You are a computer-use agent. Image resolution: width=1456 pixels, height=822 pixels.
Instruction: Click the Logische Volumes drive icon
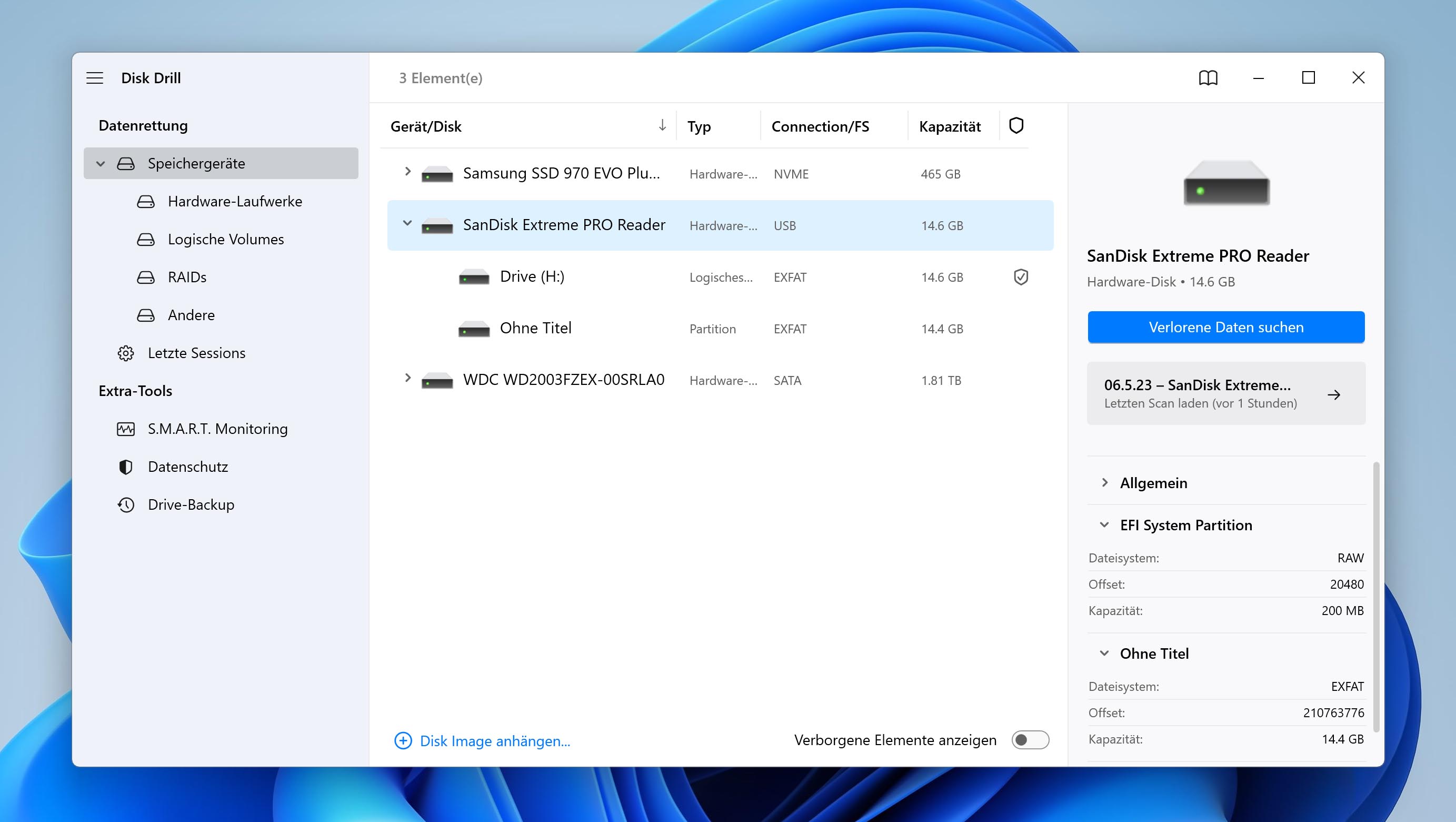[x=146, y=239]
